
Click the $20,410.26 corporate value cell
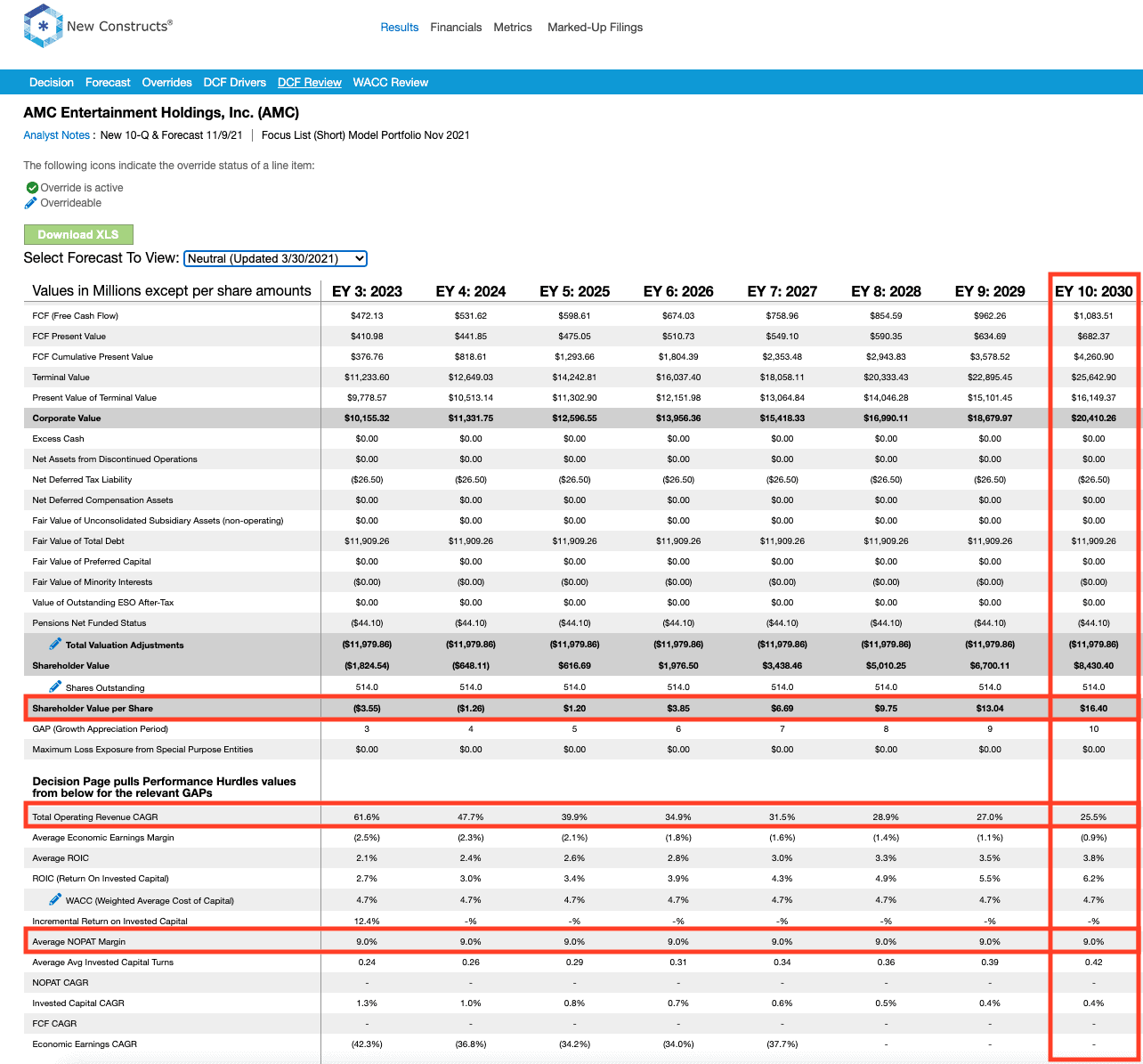click(1094, 418)
